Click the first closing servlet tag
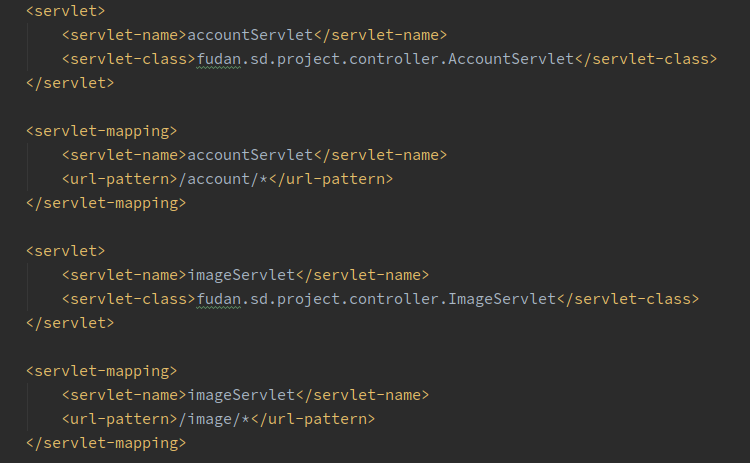 (70, 83)
